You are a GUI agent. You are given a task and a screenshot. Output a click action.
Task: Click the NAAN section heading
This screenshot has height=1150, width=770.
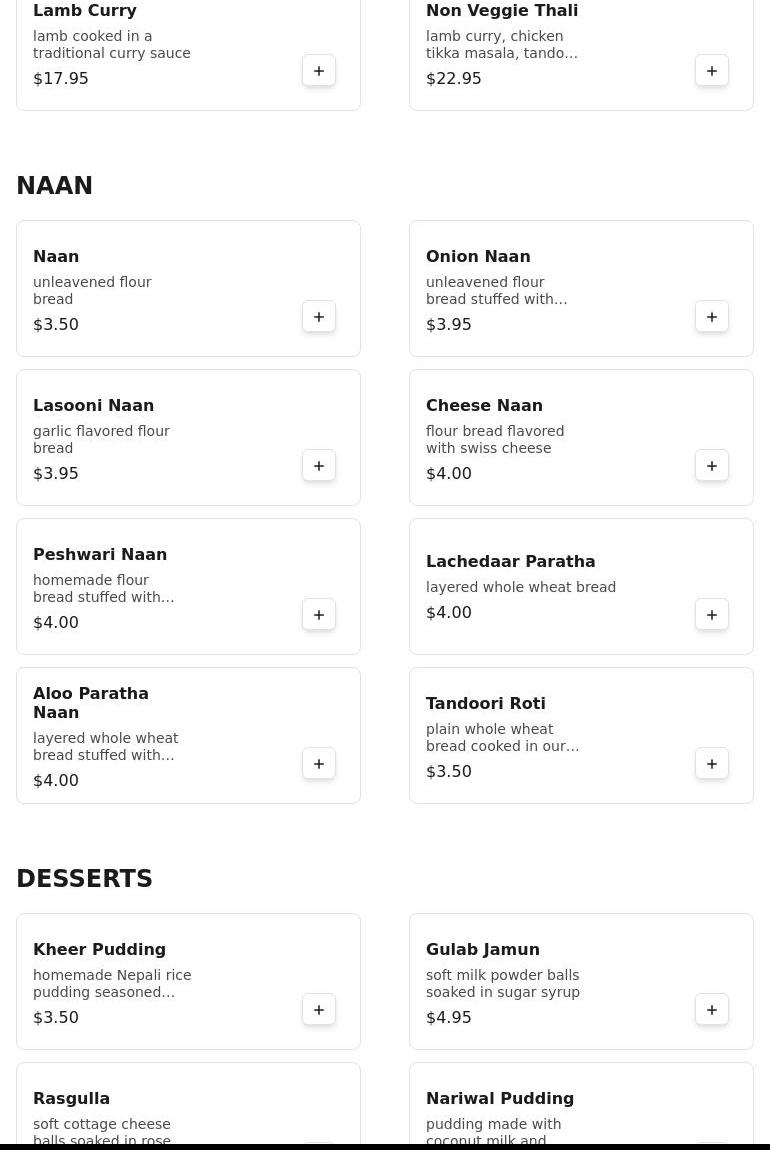coord(54,186)
